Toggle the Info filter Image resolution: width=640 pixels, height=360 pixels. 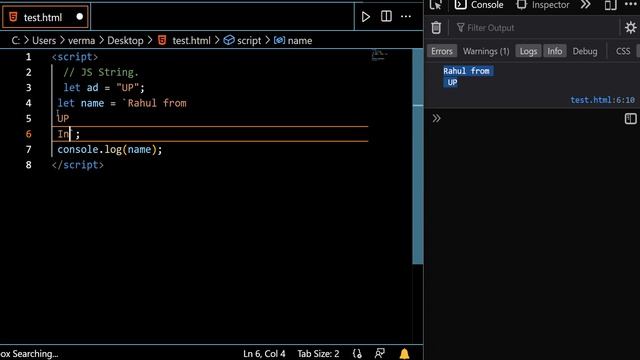pyautogui.click(x=555, y=51)
